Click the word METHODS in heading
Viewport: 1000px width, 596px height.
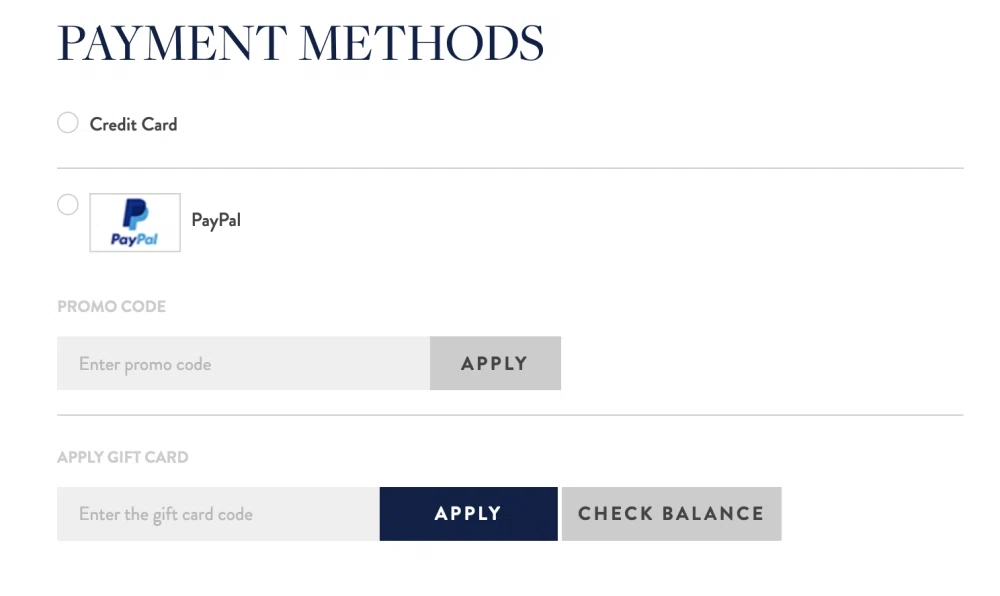tap(421, 44)
